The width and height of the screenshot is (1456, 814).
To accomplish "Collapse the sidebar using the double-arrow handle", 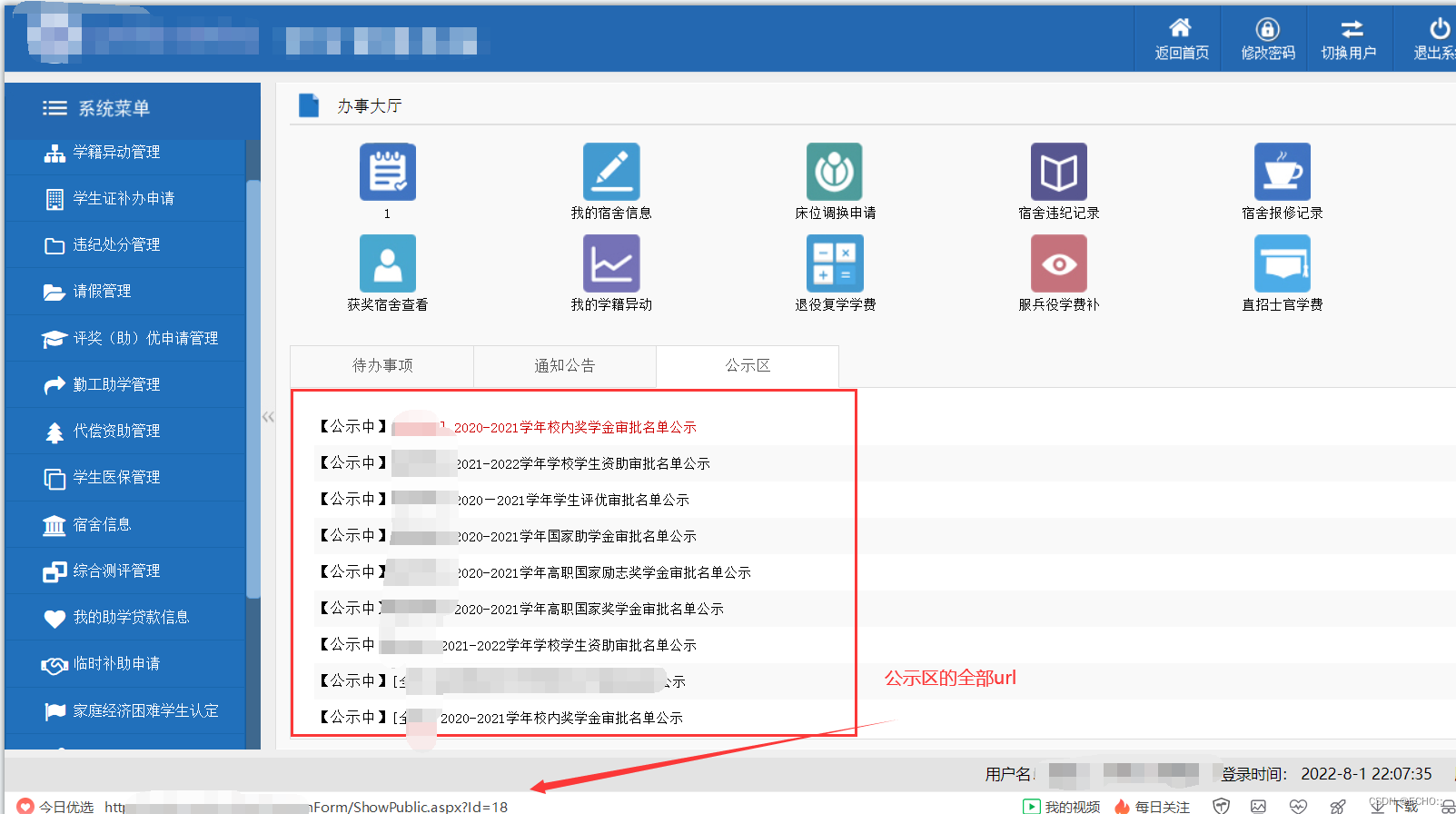I will (x=268, y=417).
